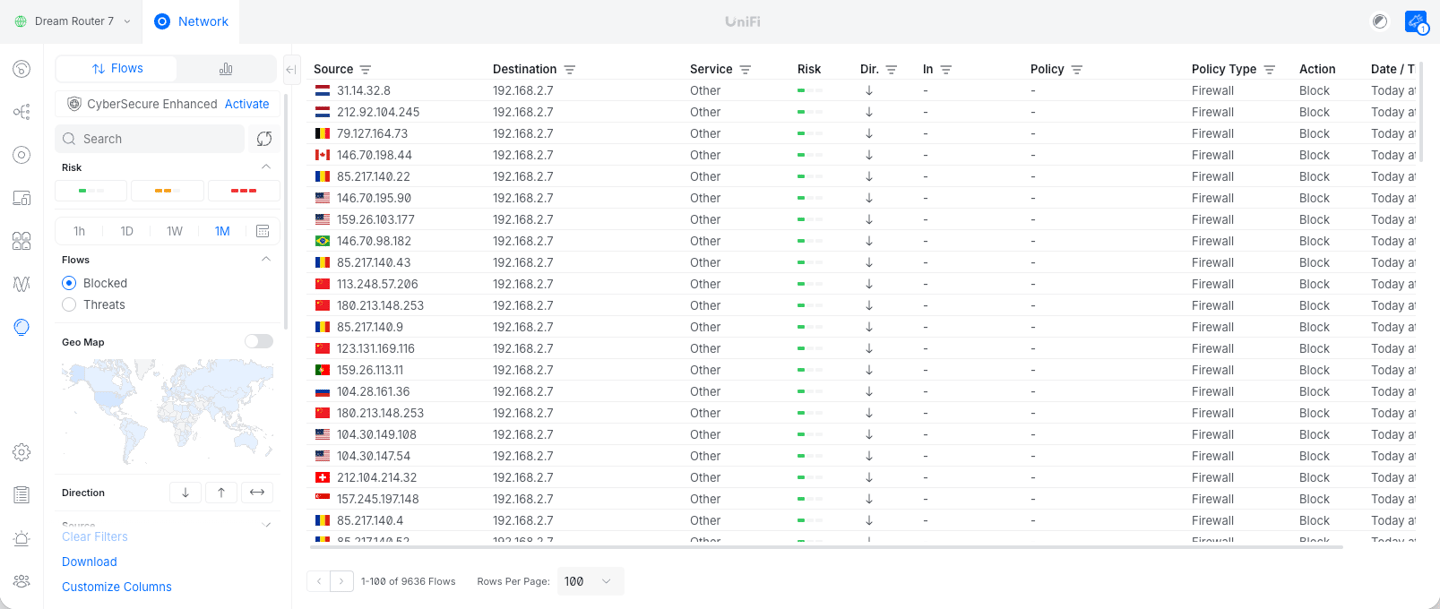
Task: Select the low risk green filter
Action: tap(91, 190)
